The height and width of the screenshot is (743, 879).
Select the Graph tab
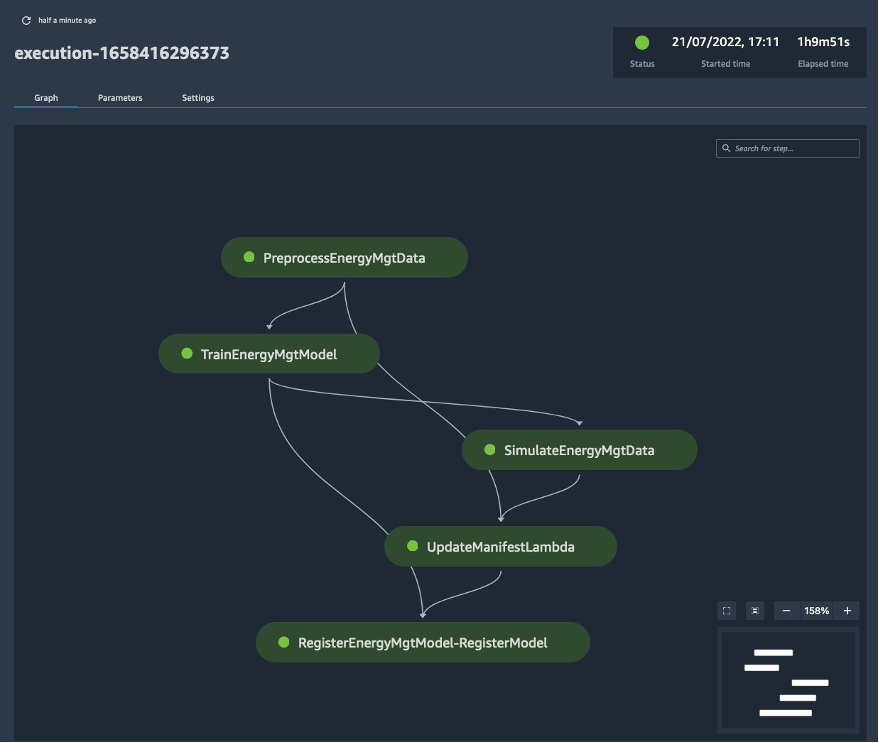point(46,97)
